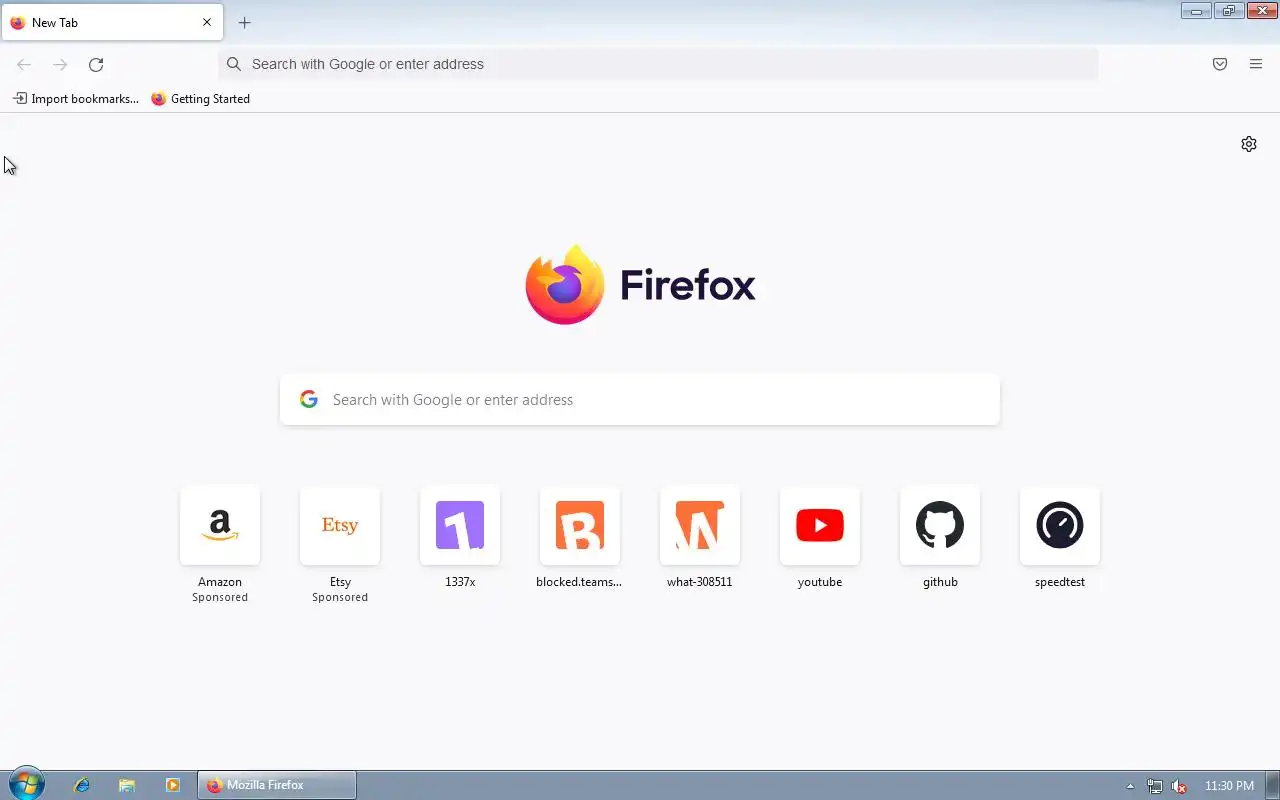Open the Getting Started bookmark

tap(200, 99)
